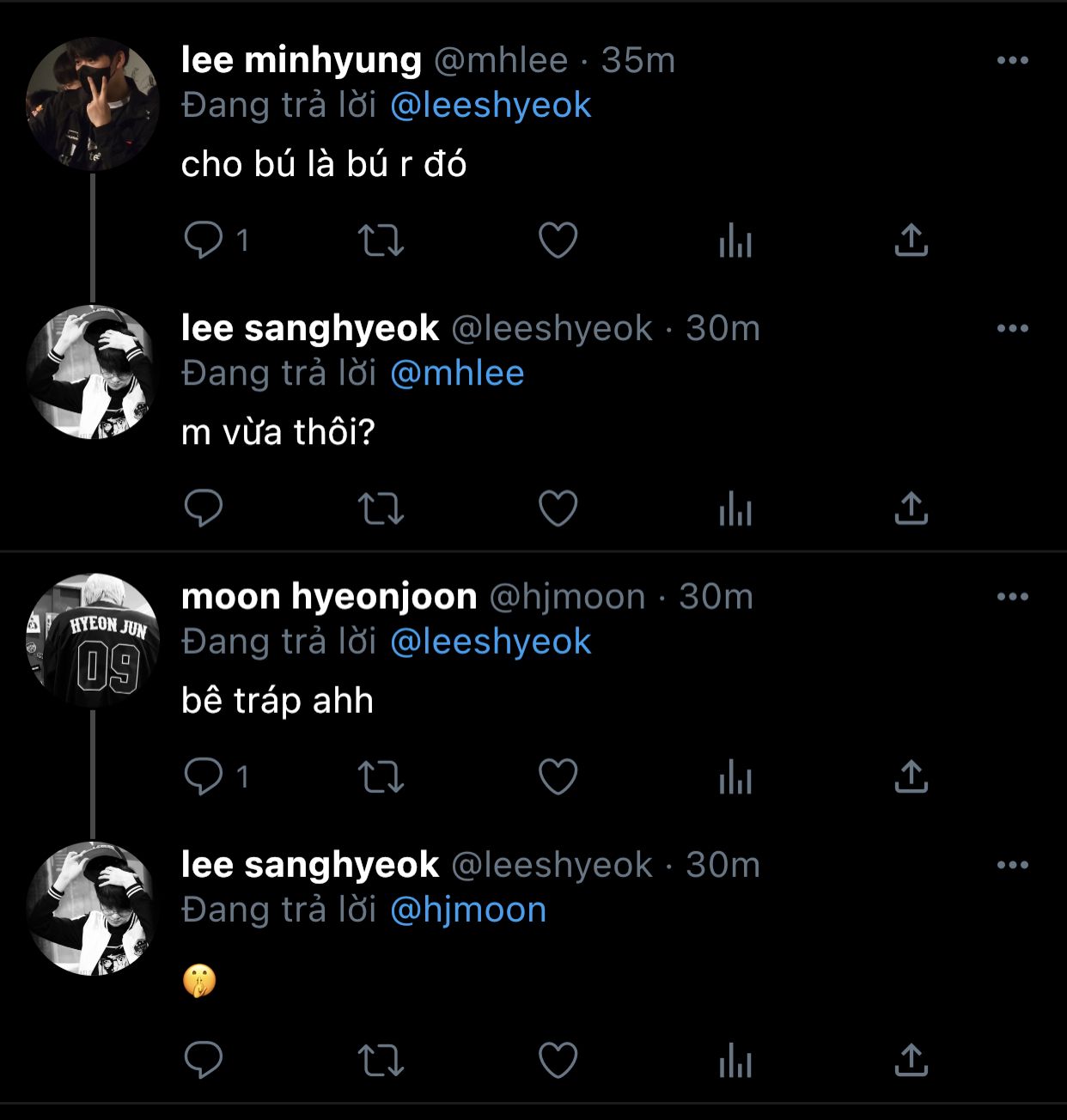
Task: Open moon hyeonjoon's profile name
Action: pos(329,596)
